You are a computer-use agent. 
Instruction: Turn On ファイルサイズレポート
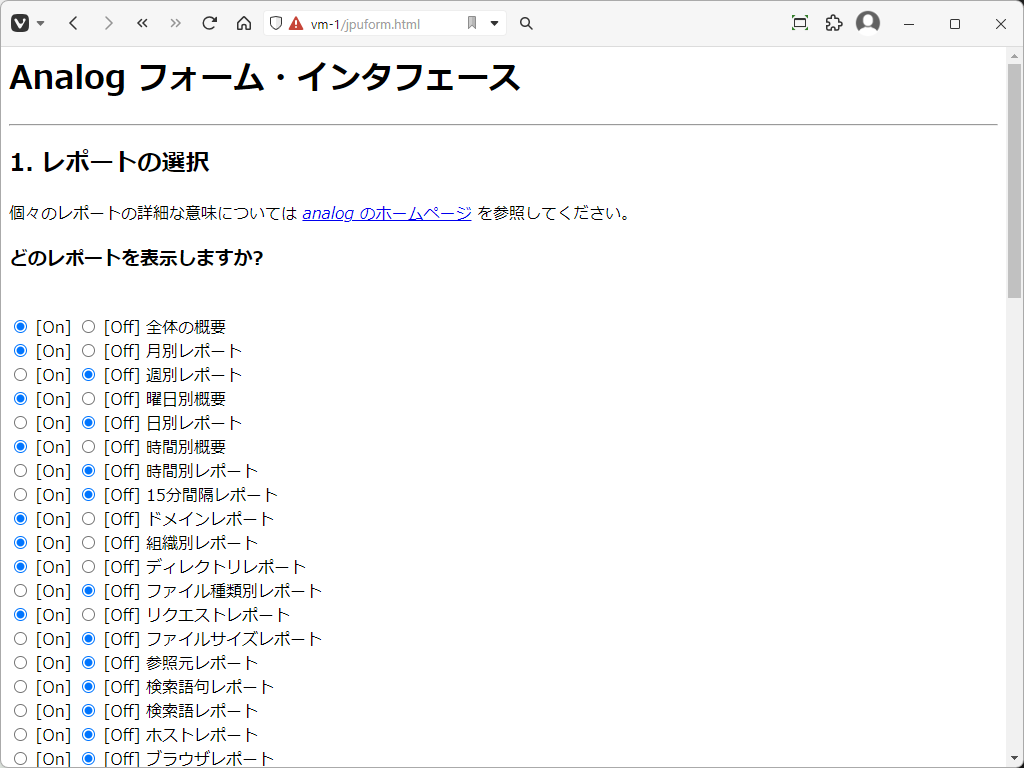point(20,639)
